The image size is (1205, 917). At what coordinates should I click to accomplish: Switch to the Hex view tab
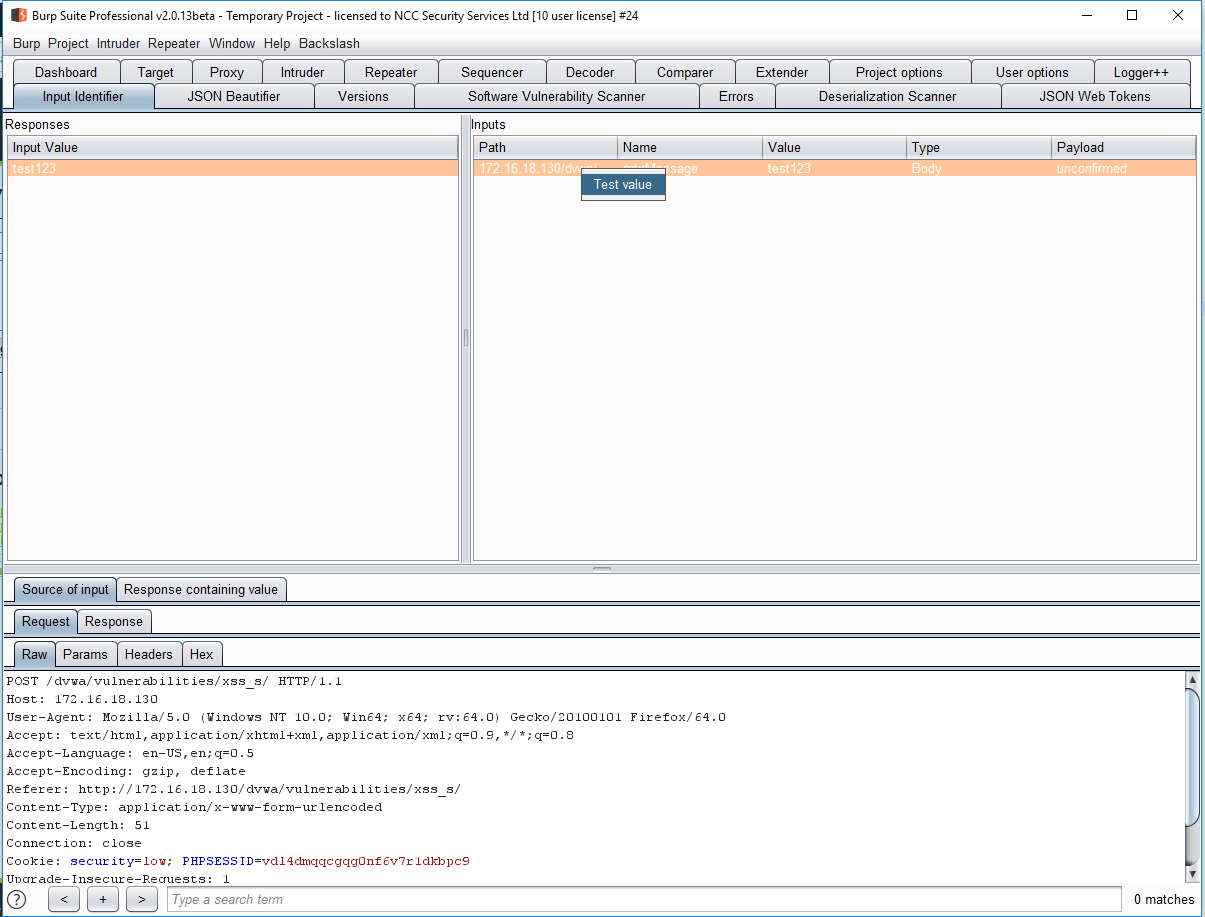coord(201,654)
